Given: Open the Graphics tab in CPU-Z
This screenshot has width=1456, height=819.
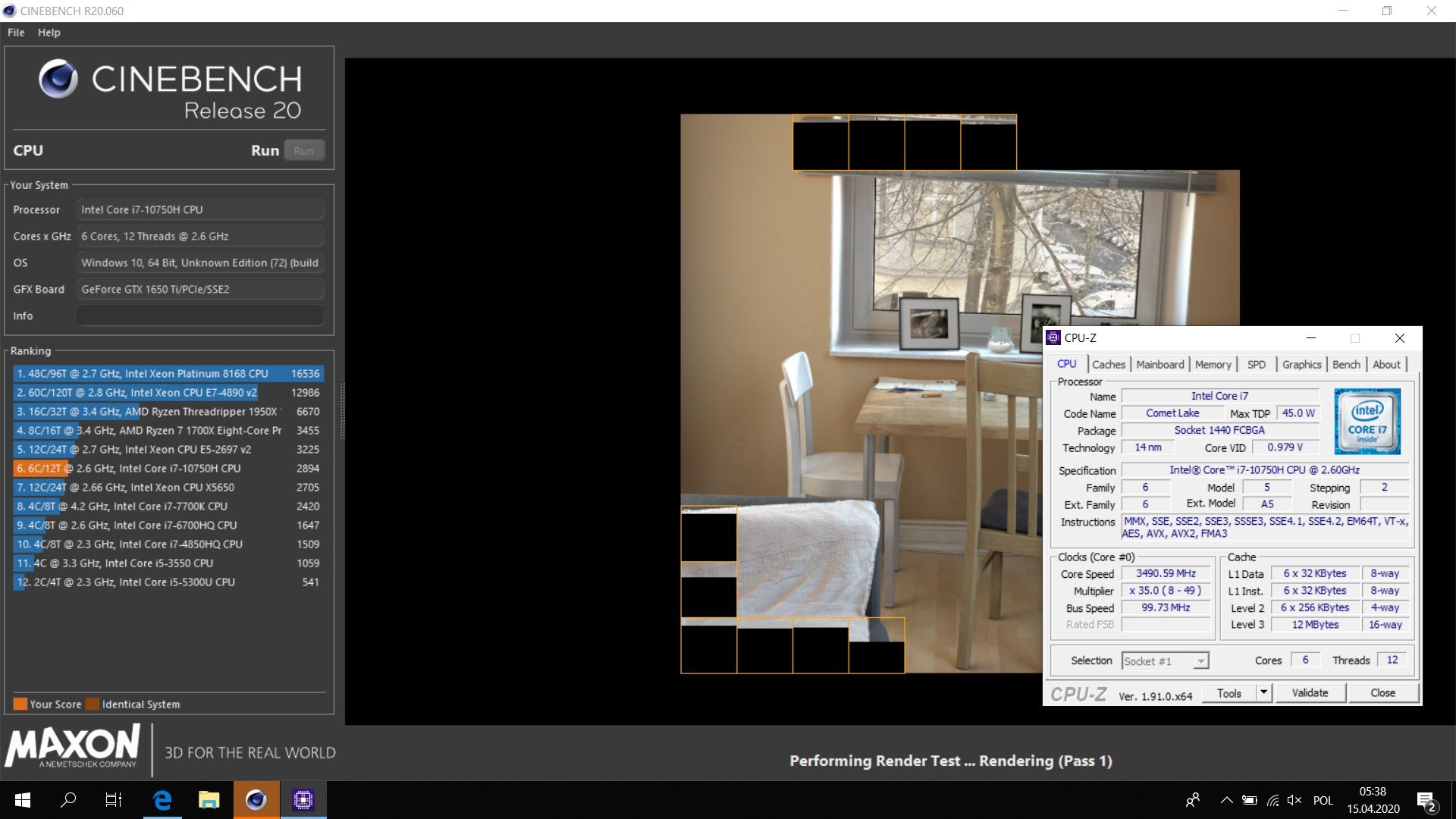Looking at the screenshot, I should pos(1301,364).
